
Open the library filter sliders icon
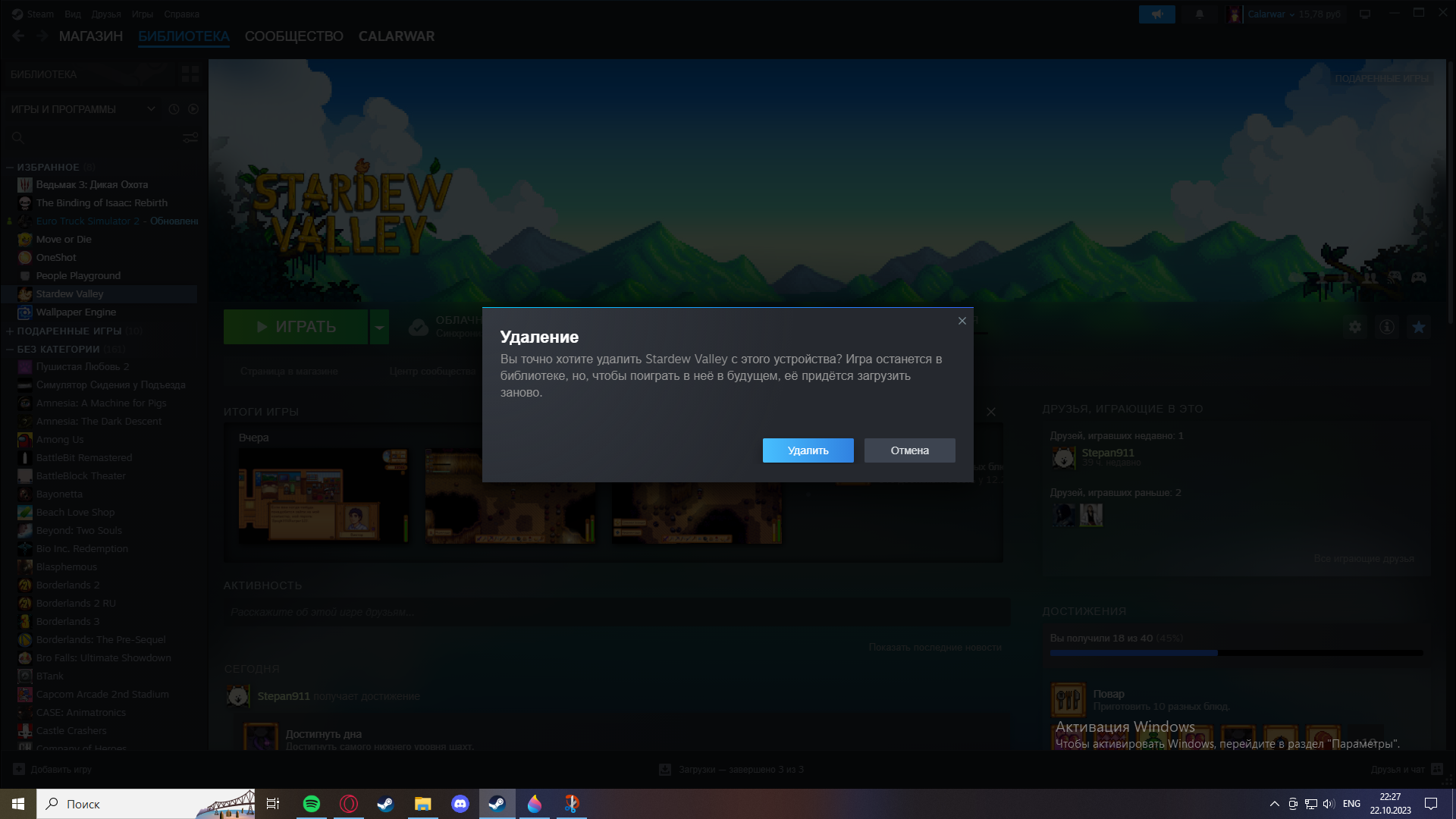(190, 137)
